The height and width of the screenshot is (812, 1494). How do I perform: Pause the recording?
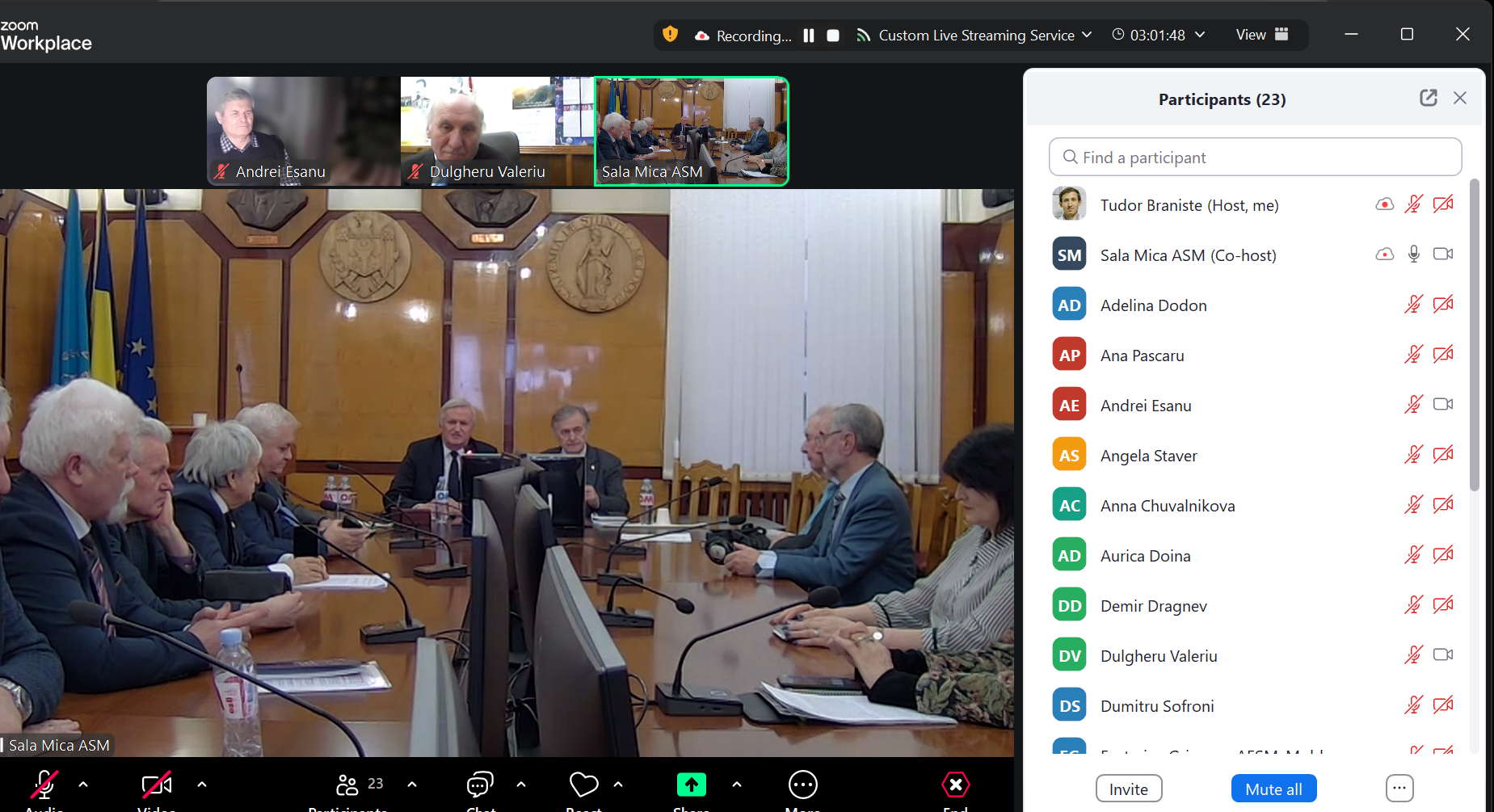click(x=809, y=36)
